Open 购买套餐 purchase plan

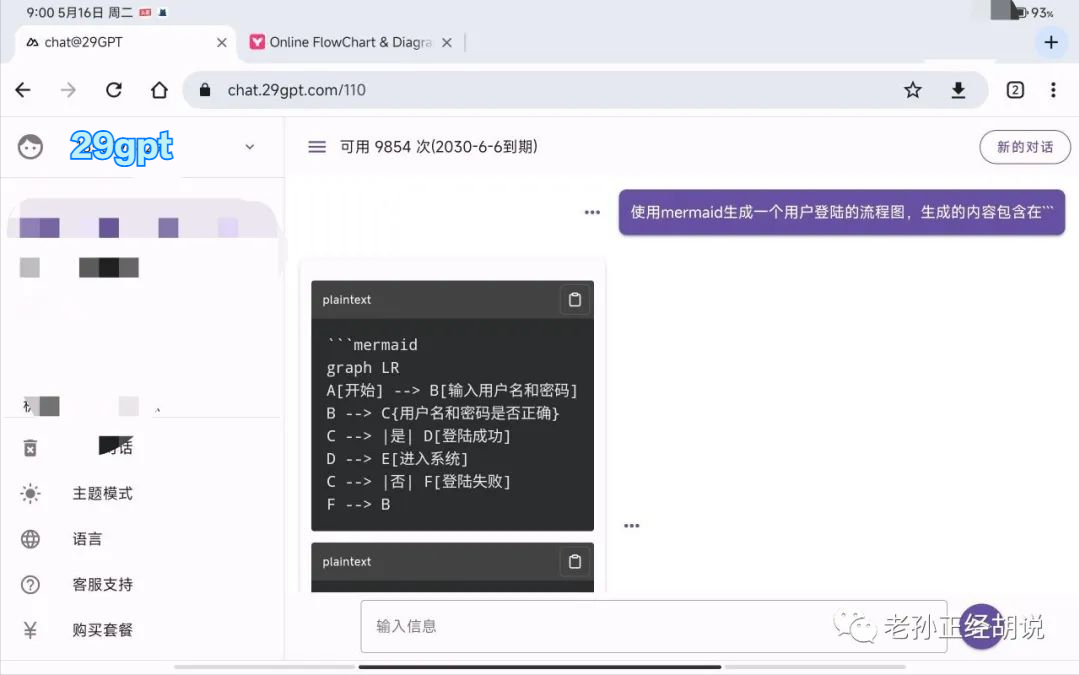click(x=103, y=630)
